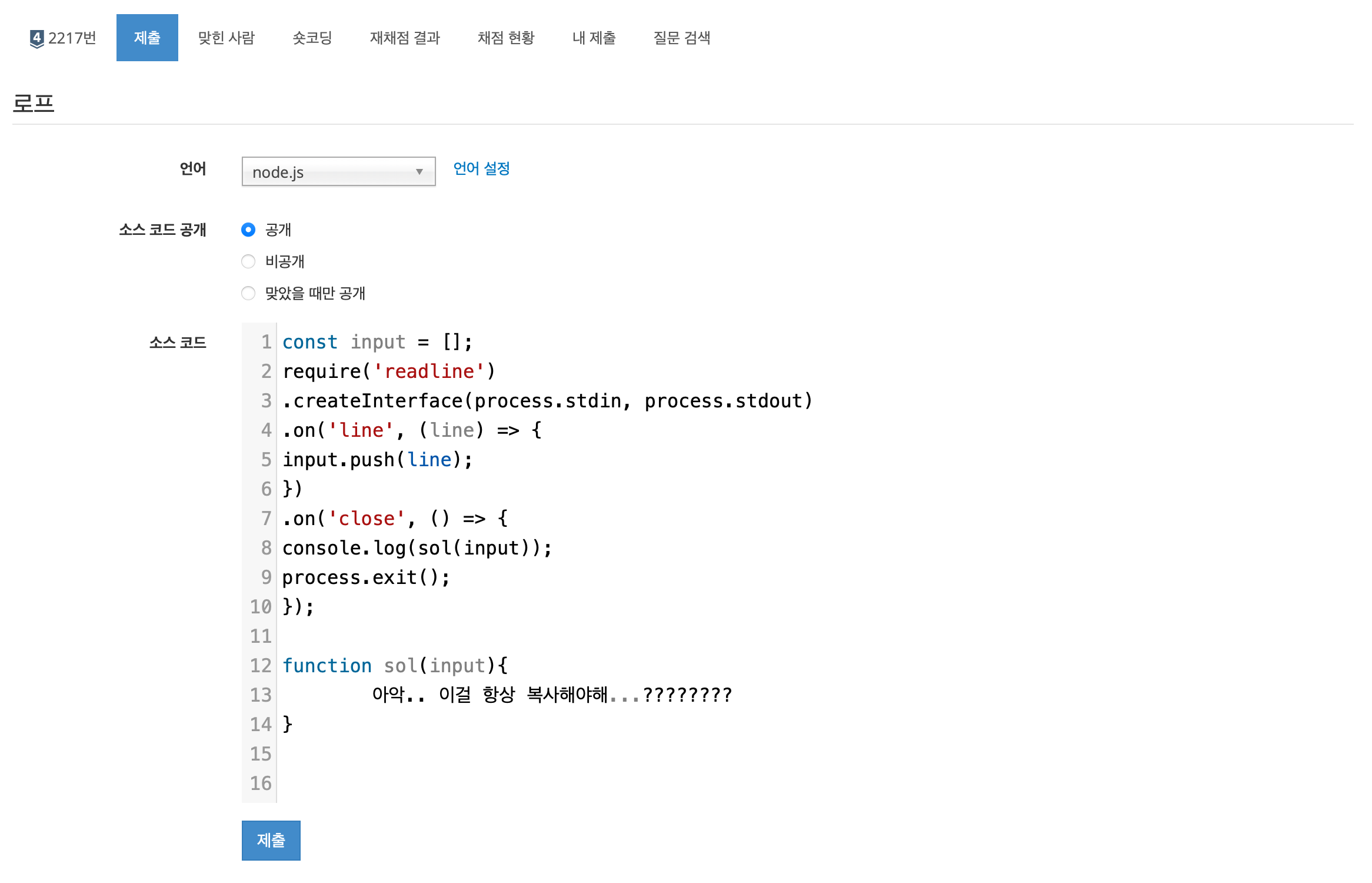
Task: Open the 맞힌 사람 tab
Action: (x=227, y=38)
